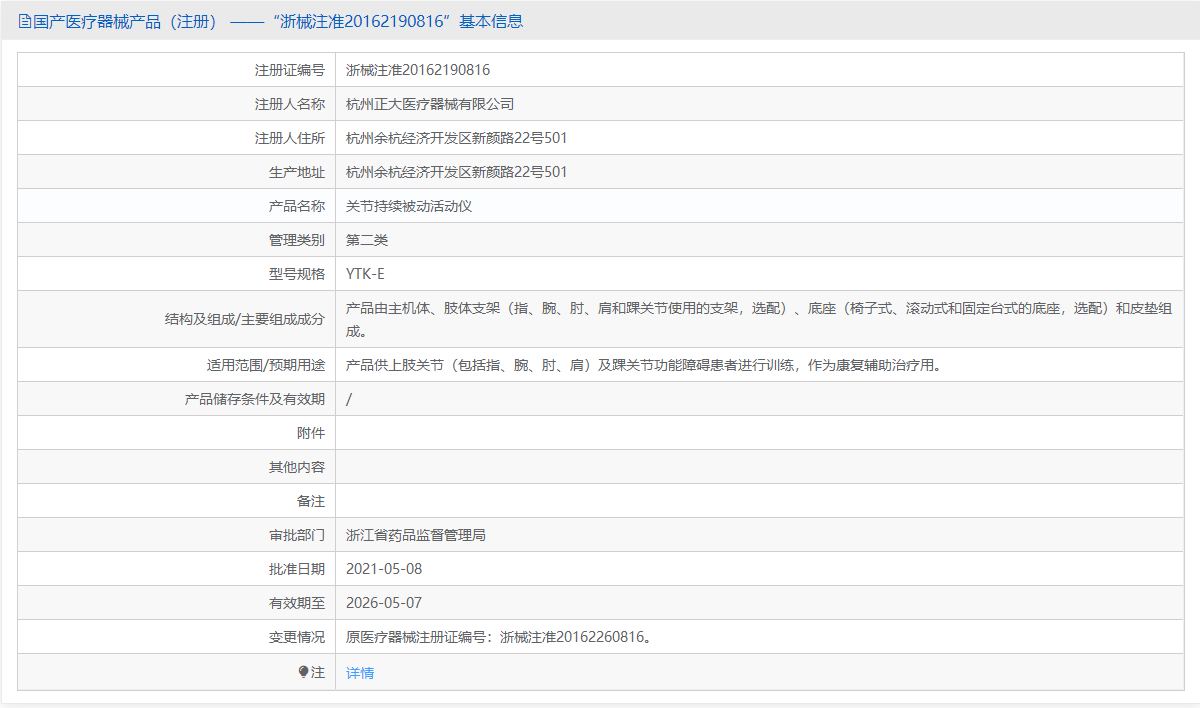Select registrant name 杭州正大医疗器械有限公司
1200x708 pixels.
[x=430, y=104]
